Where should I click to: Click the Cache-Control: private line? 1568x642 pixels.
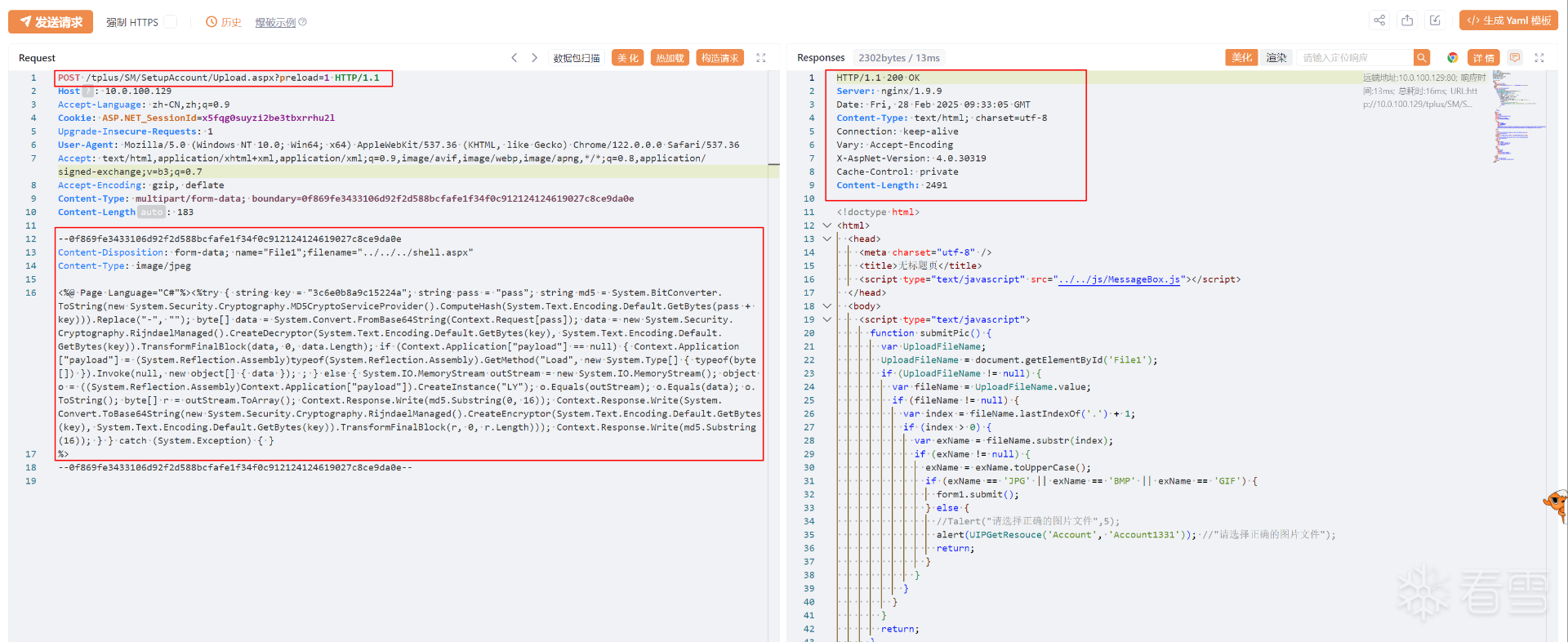point(898,172)
